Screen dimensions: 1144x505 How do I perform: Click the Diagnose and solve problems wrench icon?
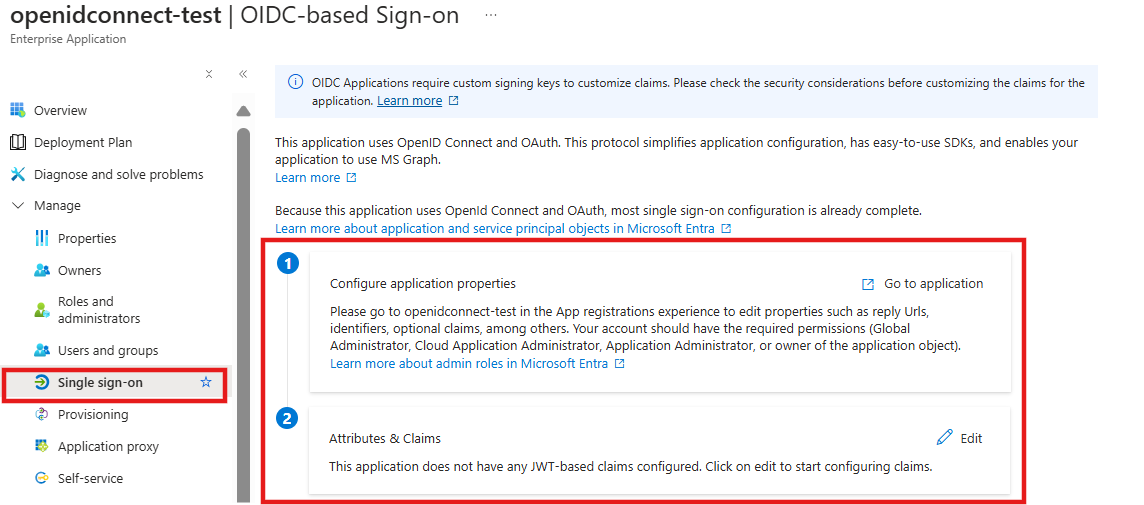click(18, 174)
